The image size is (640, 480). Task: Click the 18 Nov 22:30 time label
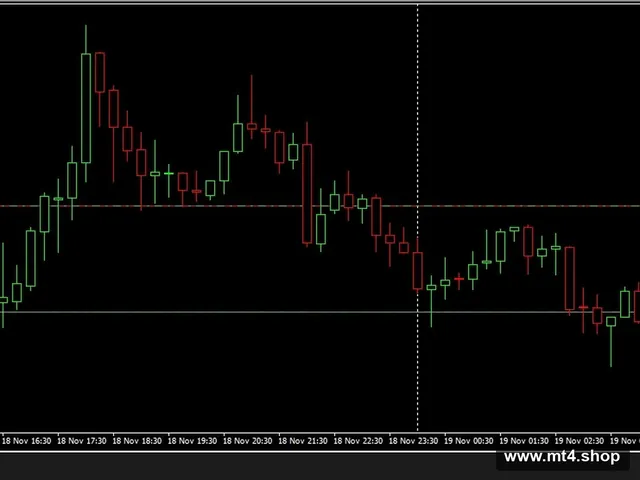358,441
